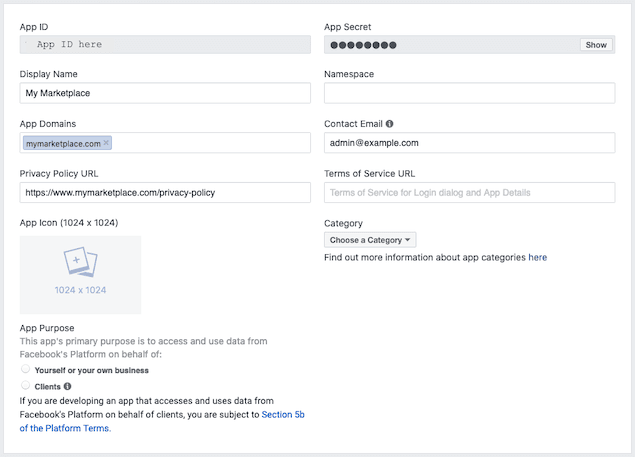This screenshot has width=635, height=457.
Task: Click the info icon beside Clients
Action: tap(68, 385)
